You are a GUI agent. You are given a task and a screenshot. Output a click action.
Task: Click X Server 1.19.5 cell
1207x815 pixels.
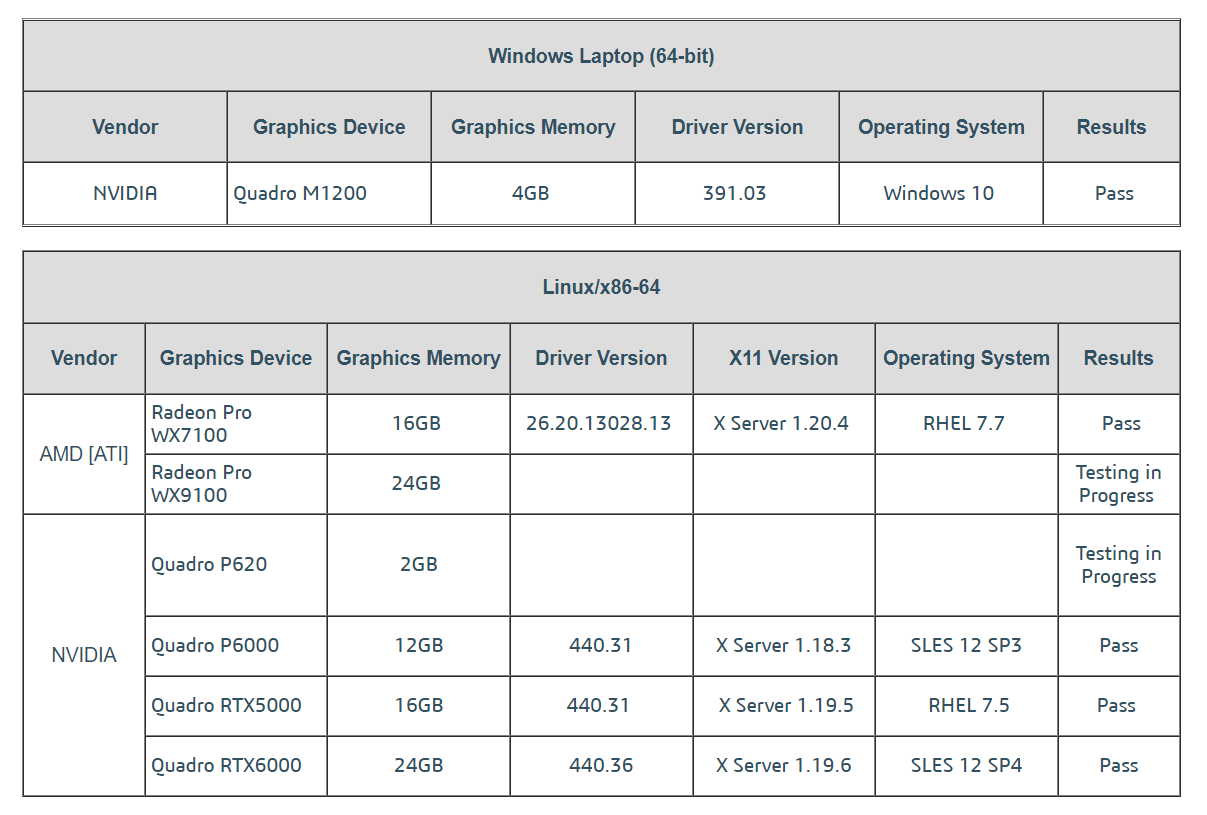[784, 706]
